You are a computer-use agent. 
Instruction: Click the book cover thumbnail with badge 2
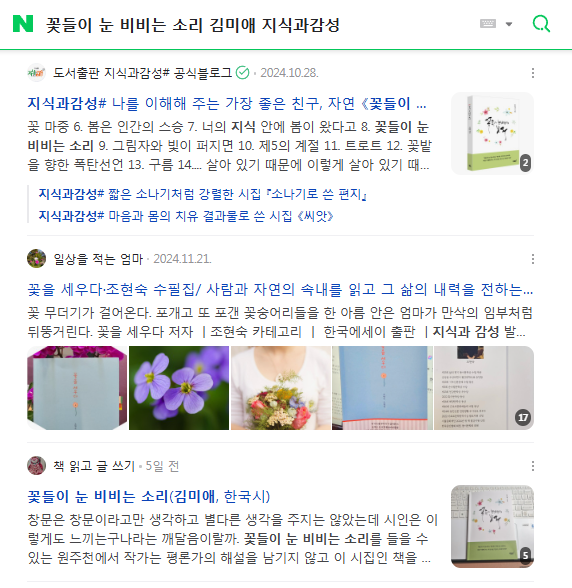tap(492, 134)
